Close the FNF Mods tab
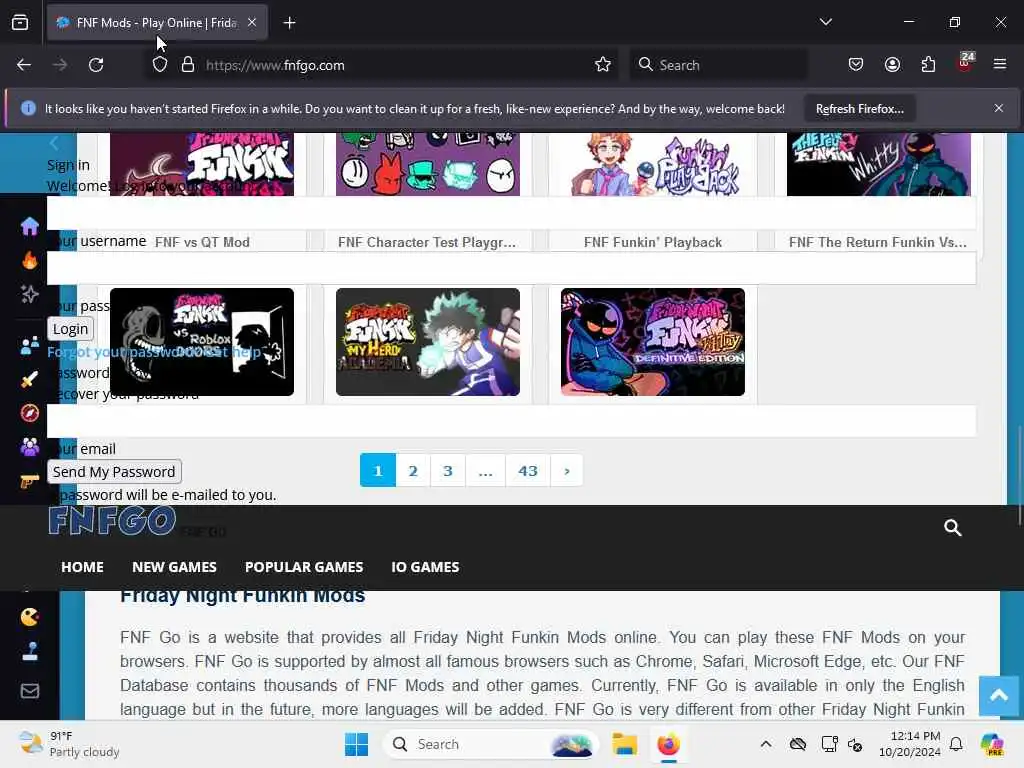 click(252, 22)
